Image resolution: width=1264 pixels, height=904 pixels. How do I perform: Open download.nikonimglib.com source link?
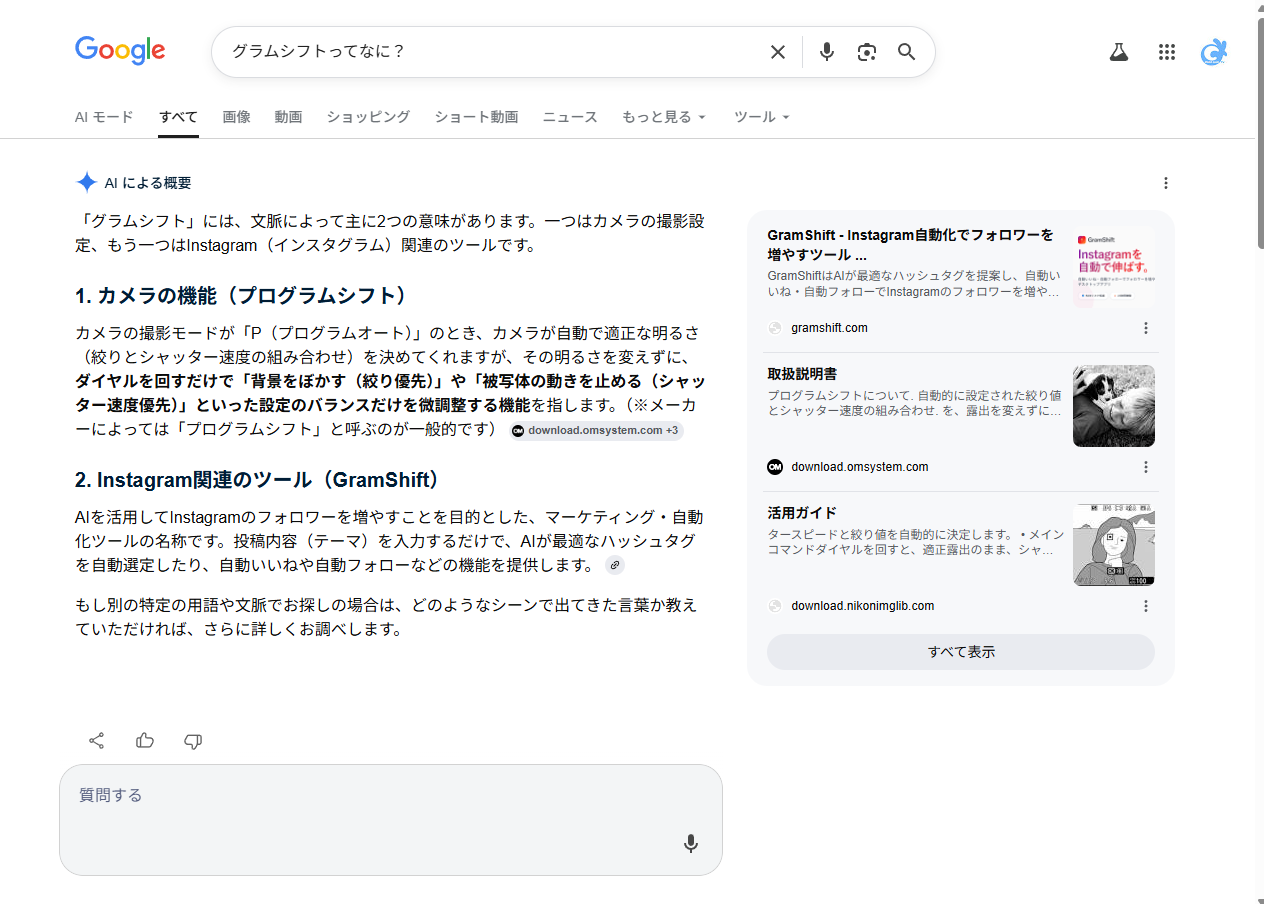click(862, 606)
